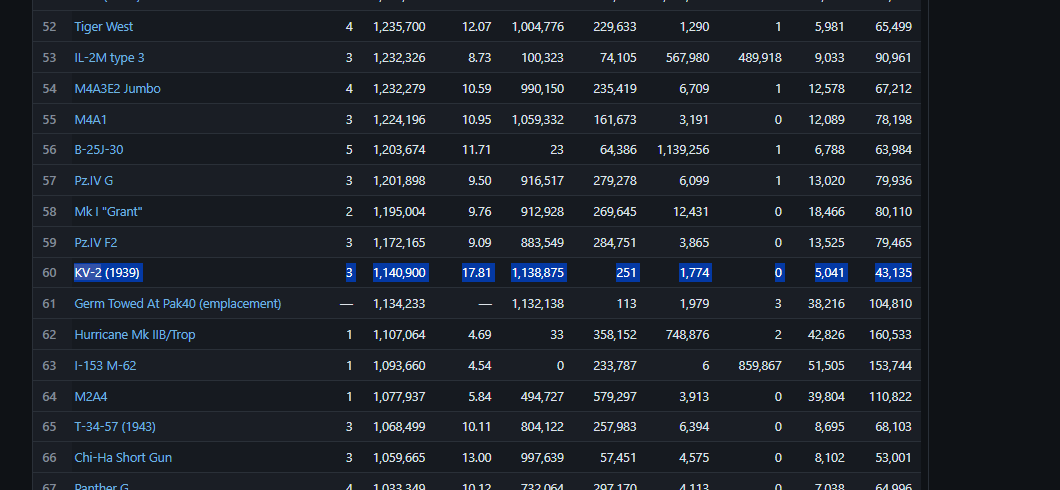The image size is (1060, 490).
Task: Open the Pz.IV F2 vehicle link
Action: (x=95, y=242)
